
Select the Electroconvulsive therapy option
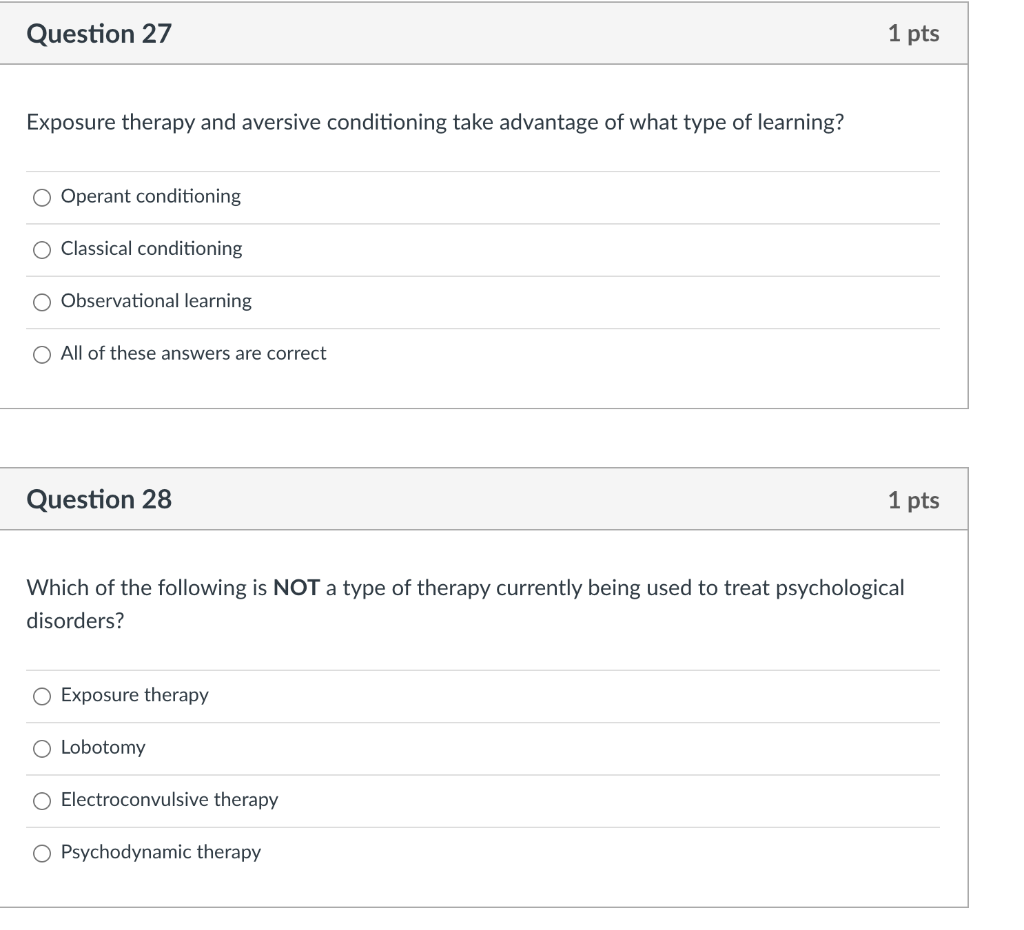tap(41, 799)
